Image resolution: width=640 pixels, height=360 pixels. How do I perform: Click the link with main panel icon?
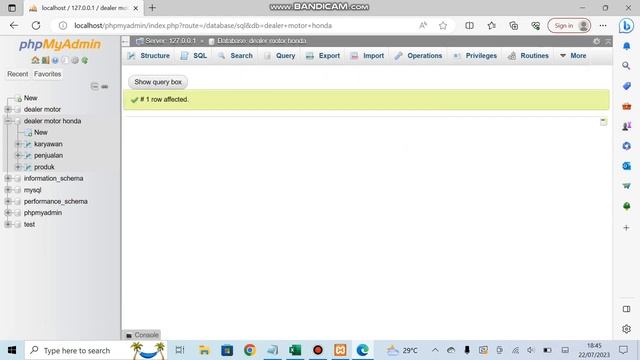[x=105, y=87]
